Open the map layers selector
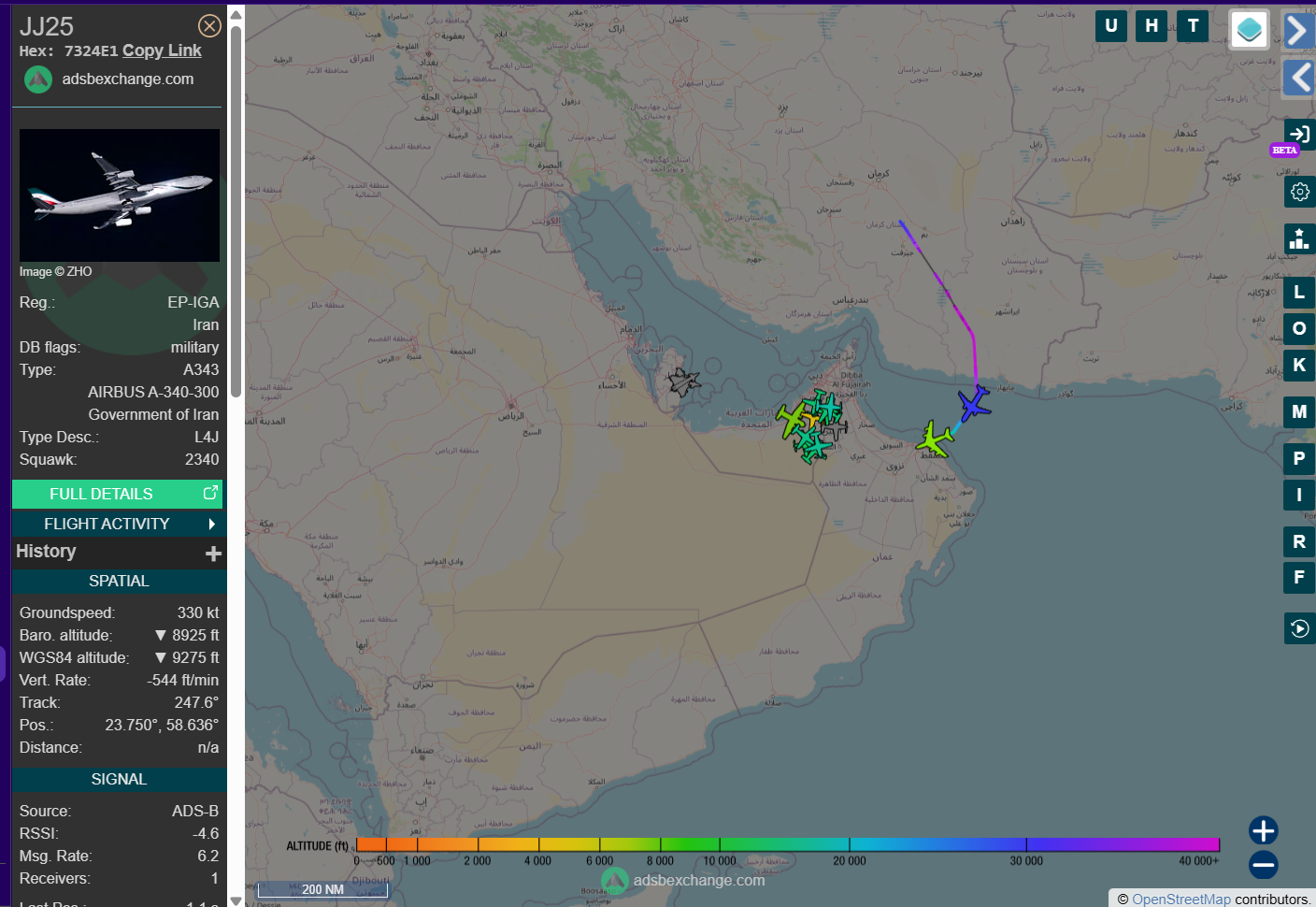This screenshot has width=1316, height=907. 1250,30
